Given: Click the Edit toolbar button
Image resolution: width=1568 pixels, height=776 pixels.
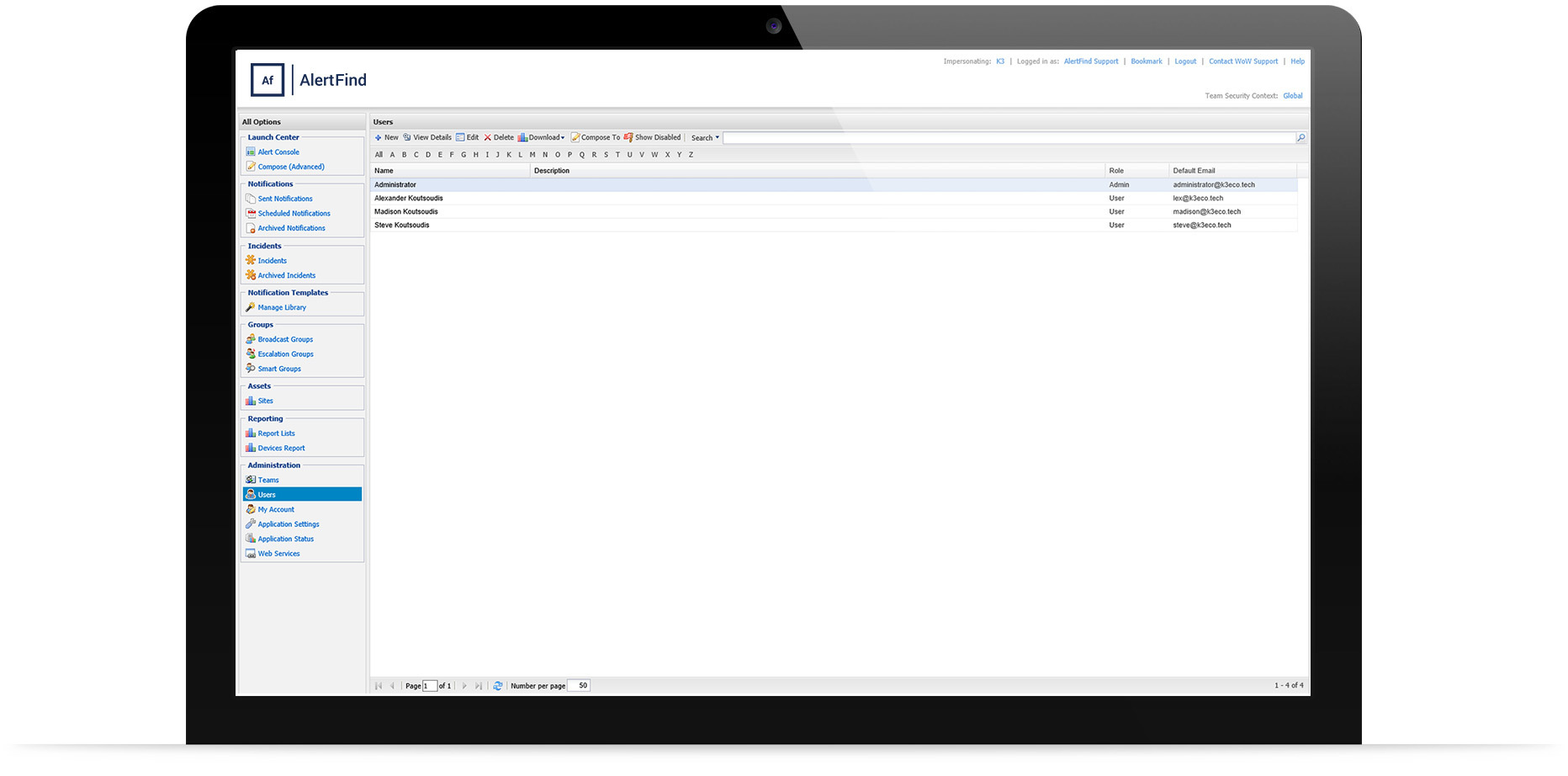Looking at the screenshot, I should pos(468,137).
